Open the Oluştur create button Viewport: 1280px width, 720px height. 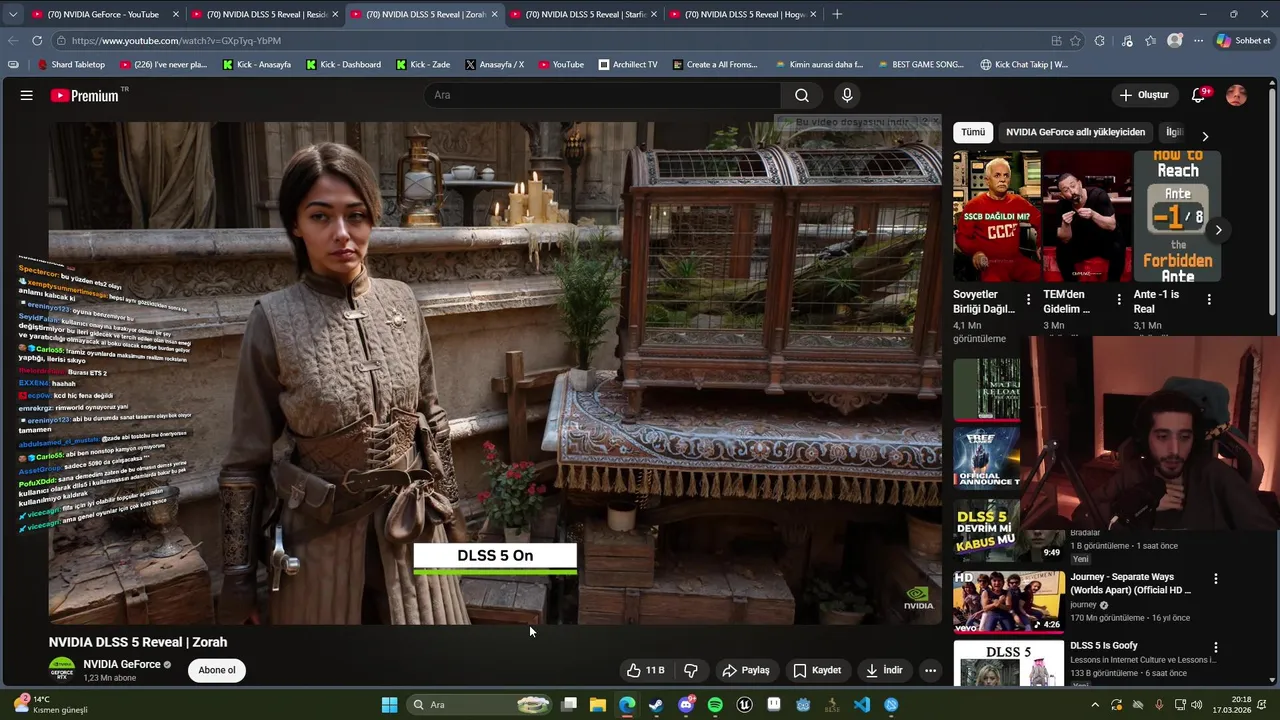pyautogui.click(x=1144, y=95)
